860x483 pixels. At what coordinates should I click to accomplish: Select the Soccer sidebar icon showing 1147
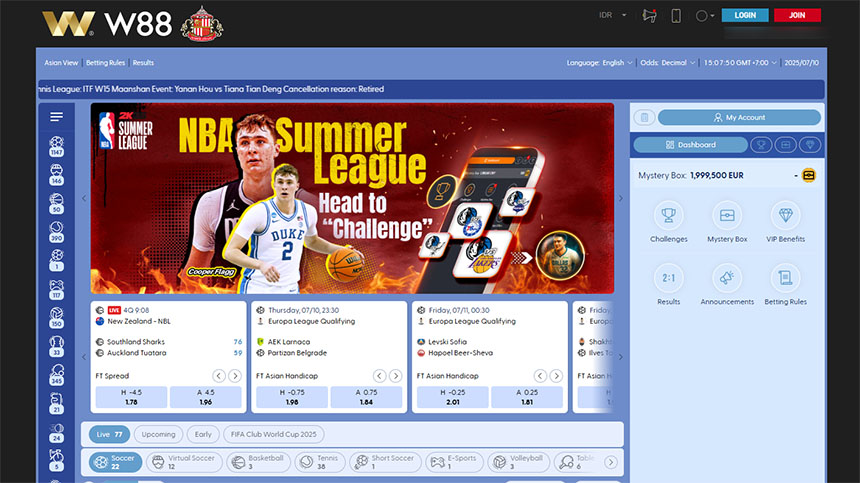(x=56, y=146)
